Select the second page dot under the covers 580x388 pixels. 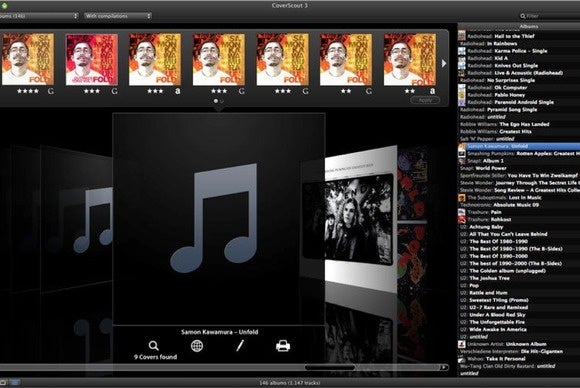coord(222,101)
